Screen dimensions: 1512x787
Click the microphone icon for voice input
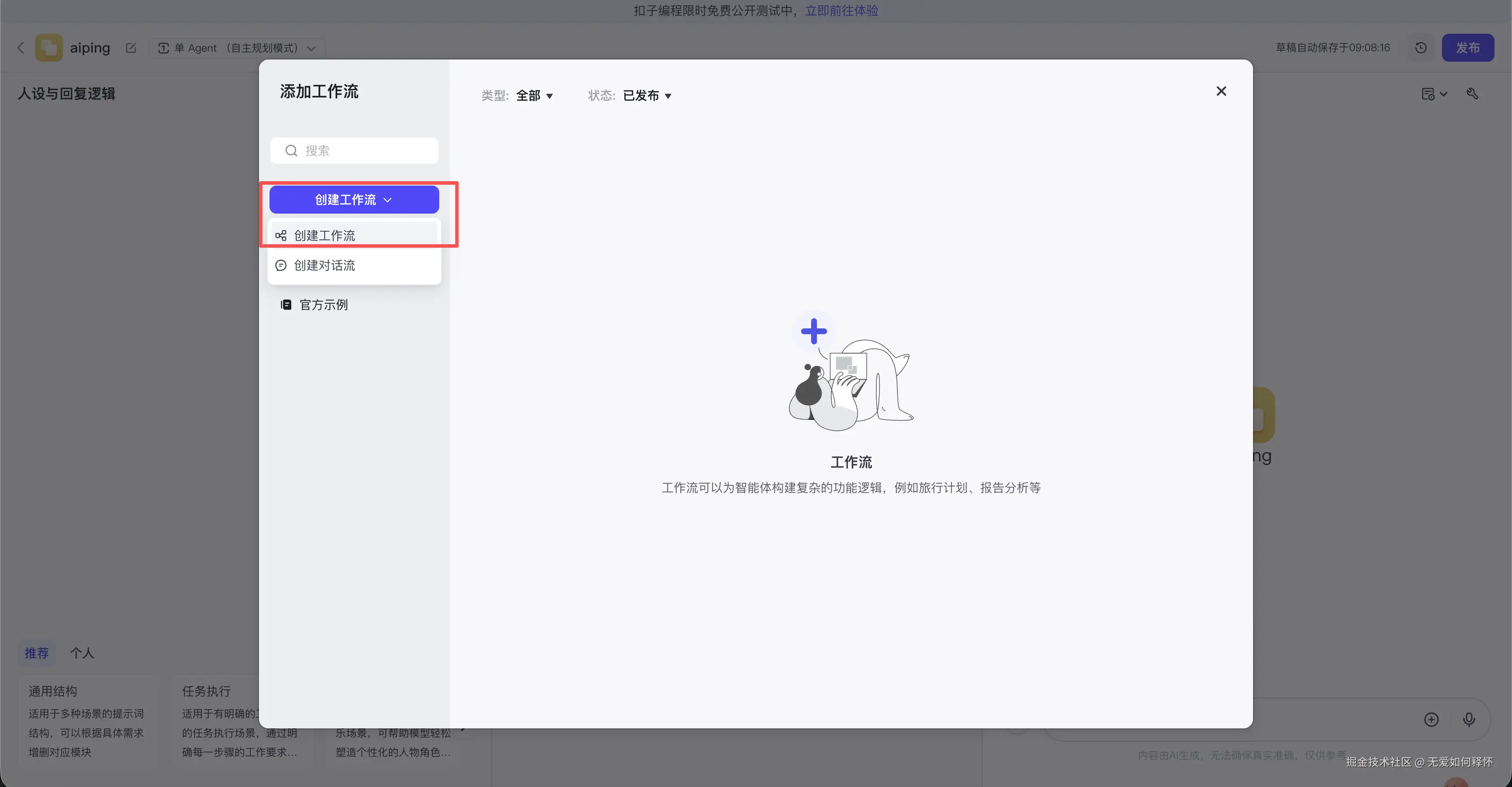[1470, 719]
